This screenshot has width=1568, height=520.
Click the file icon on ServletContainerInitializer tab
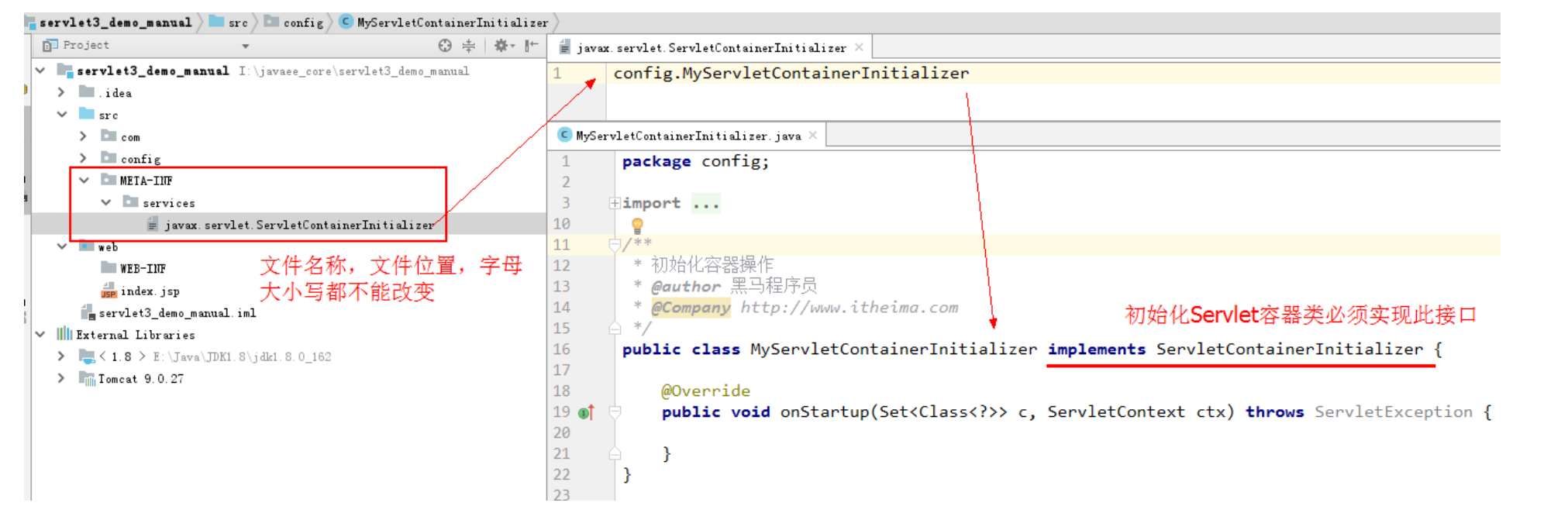click(x=565, y=48)
